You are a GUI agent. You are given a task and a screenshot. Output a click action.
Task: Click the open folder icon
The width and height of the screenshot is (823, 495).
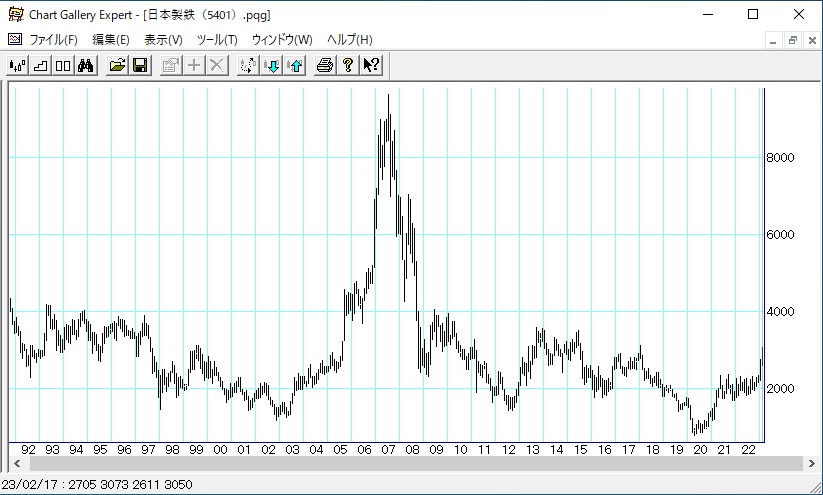click(x=117, y=66)
